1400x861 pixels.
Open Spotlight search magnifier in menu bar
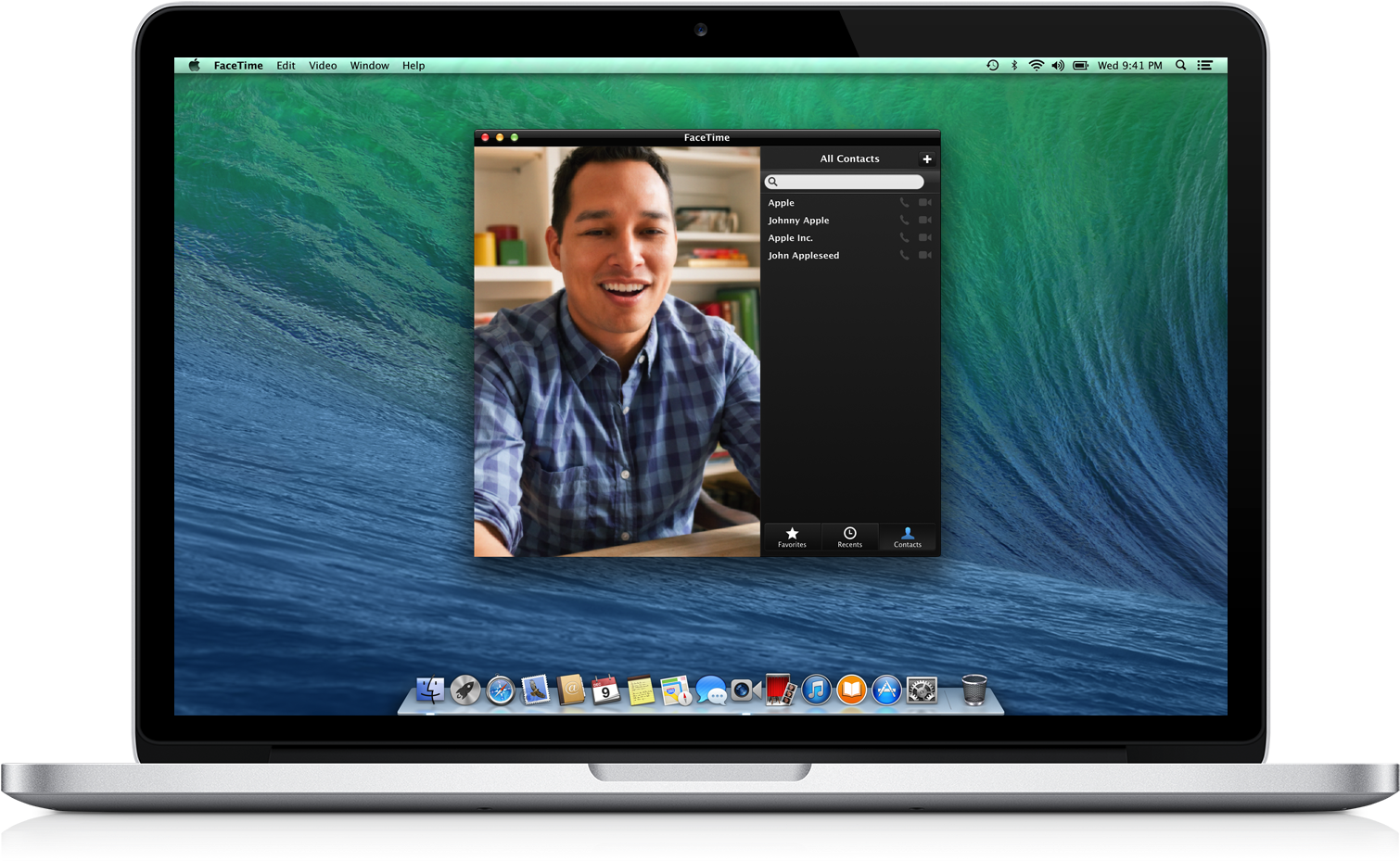tap(1180, 66)
